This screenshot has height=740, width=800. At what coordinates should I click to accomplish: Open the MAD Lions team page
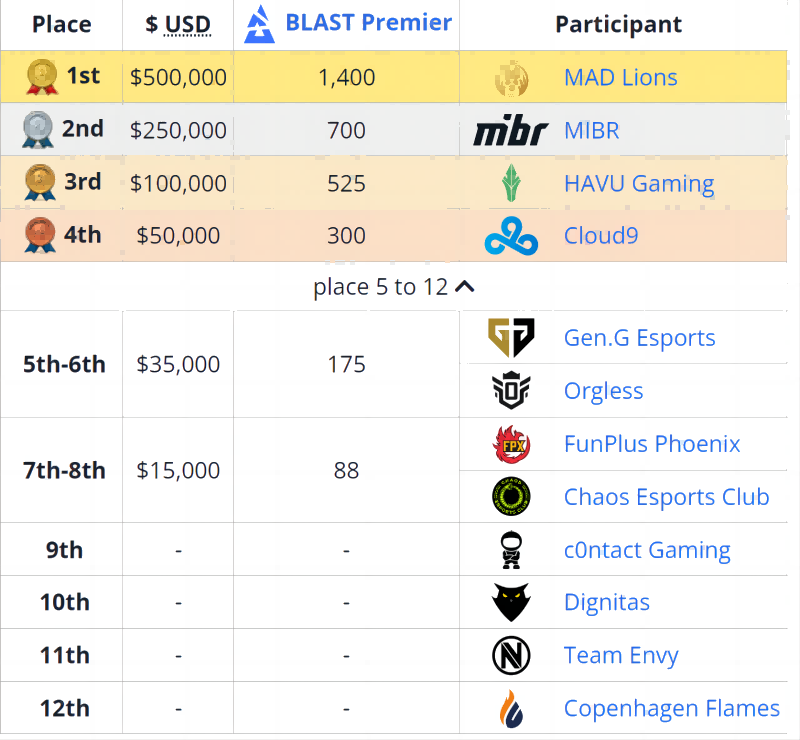coord(620,78)
